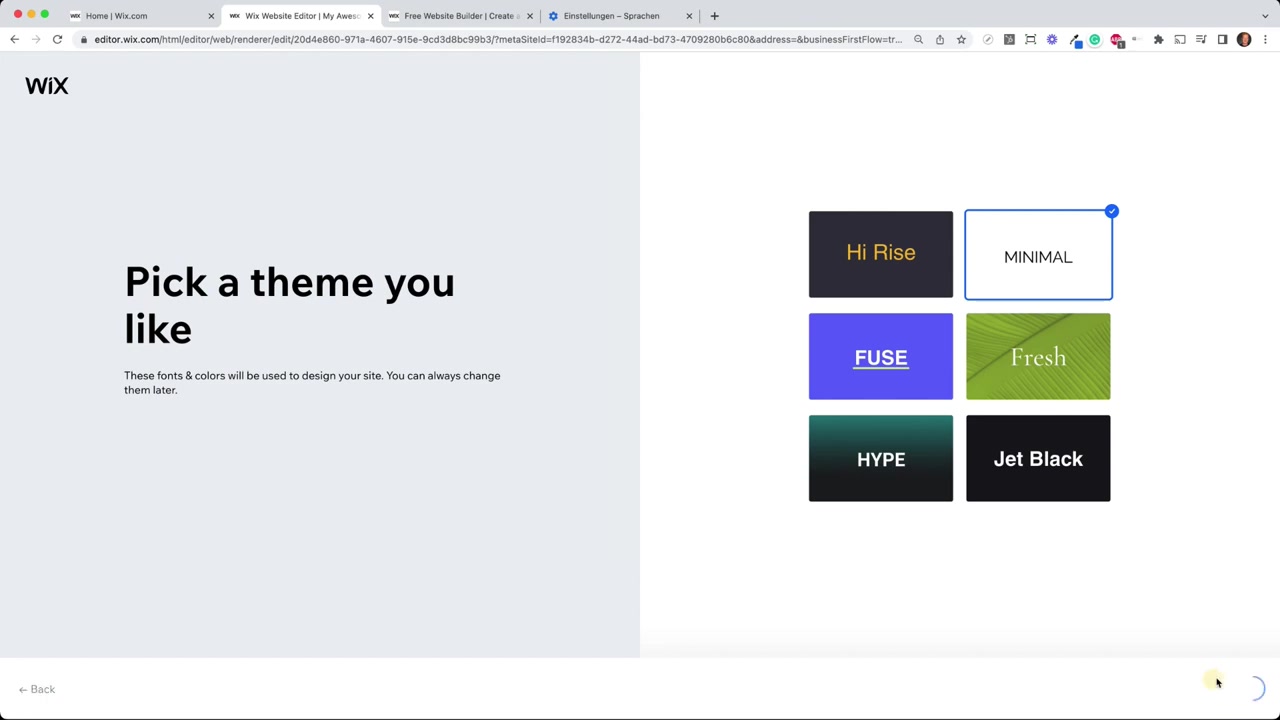Image resolution: width=1280 pixels, height=720 pixels.
Task: Close the Home | Wix.com tab
Action: (211, 16)
